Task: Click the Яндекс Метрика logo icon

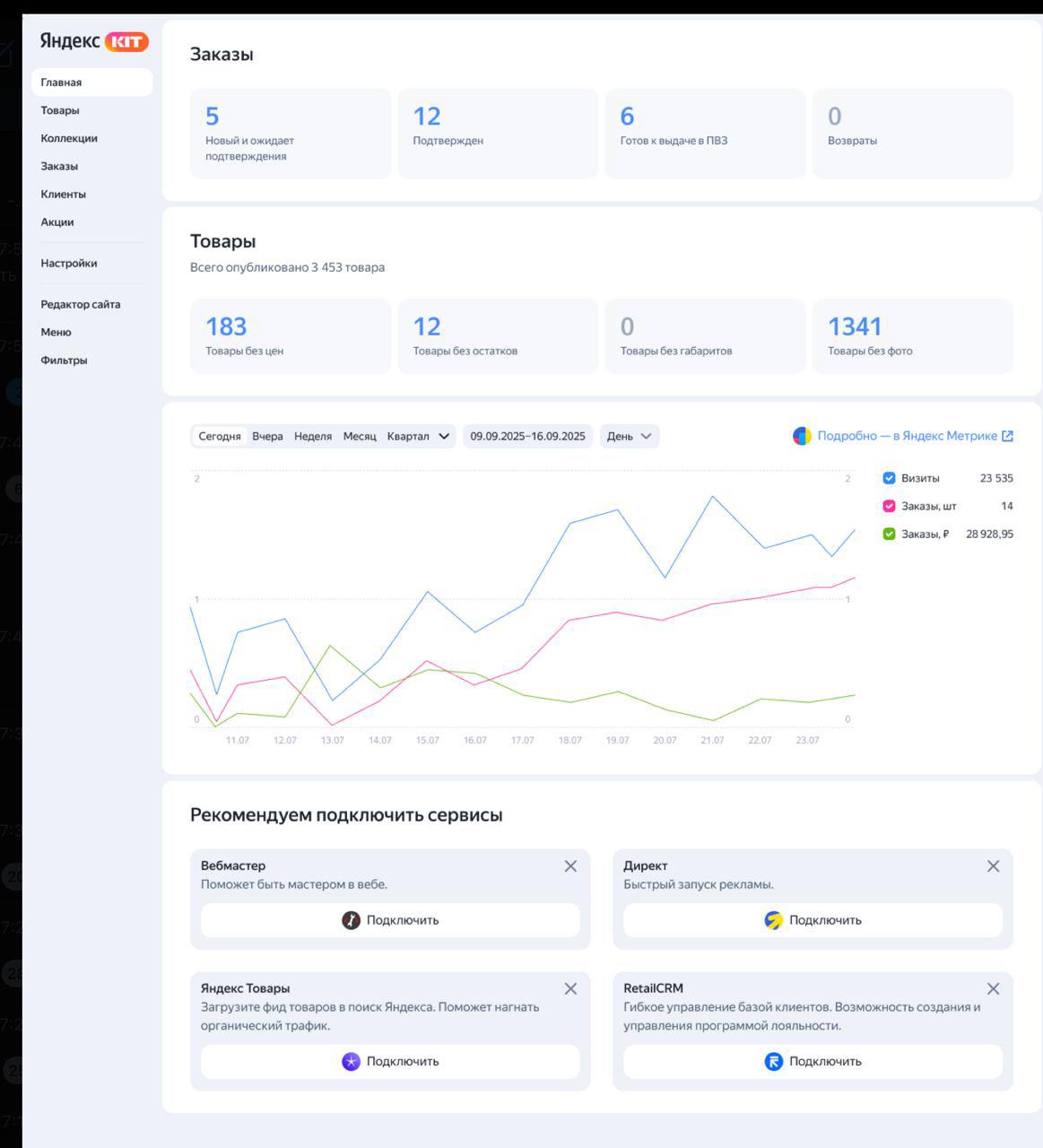Action: [802, 436]
